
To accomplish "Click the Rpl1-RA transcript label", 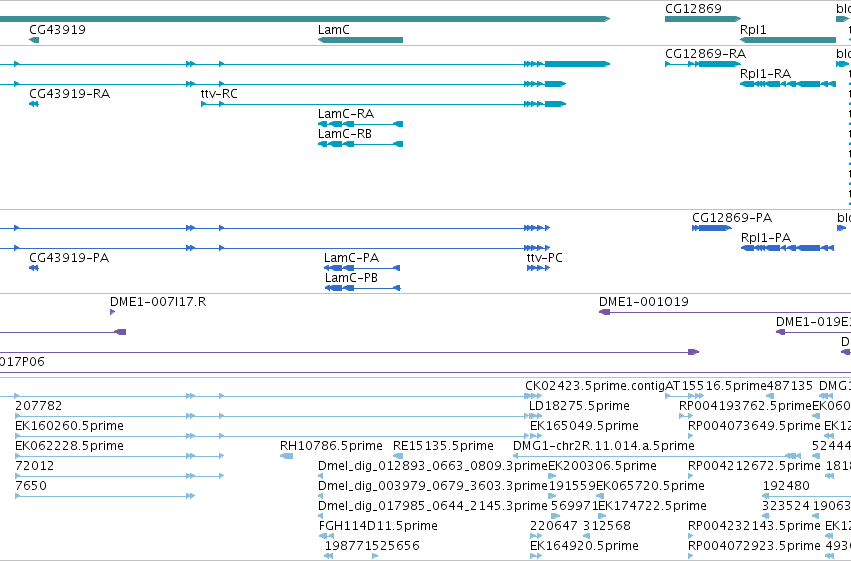I will 765,74.
